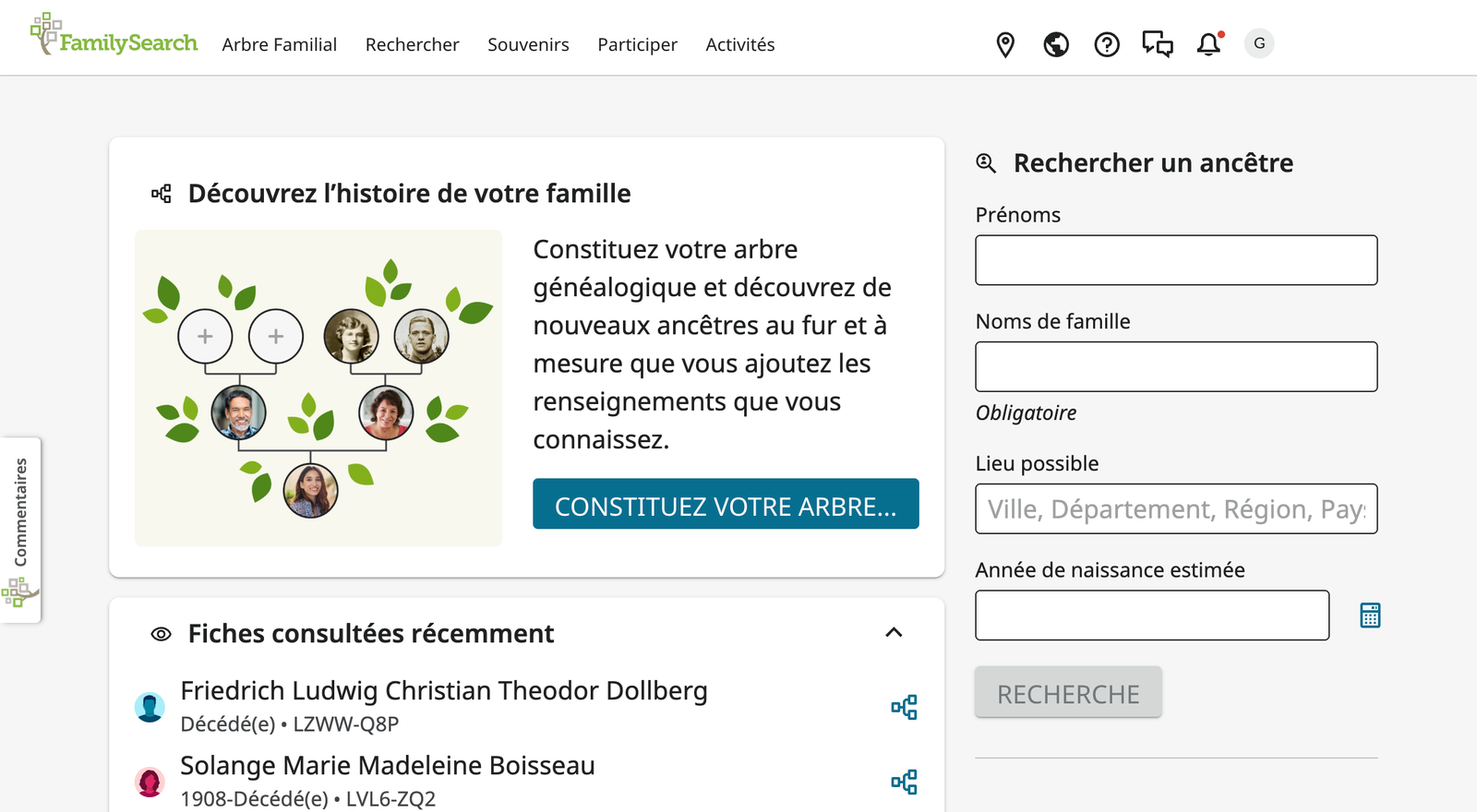Open the Arbre Familial menu
1477x812 pixels.
279,44
